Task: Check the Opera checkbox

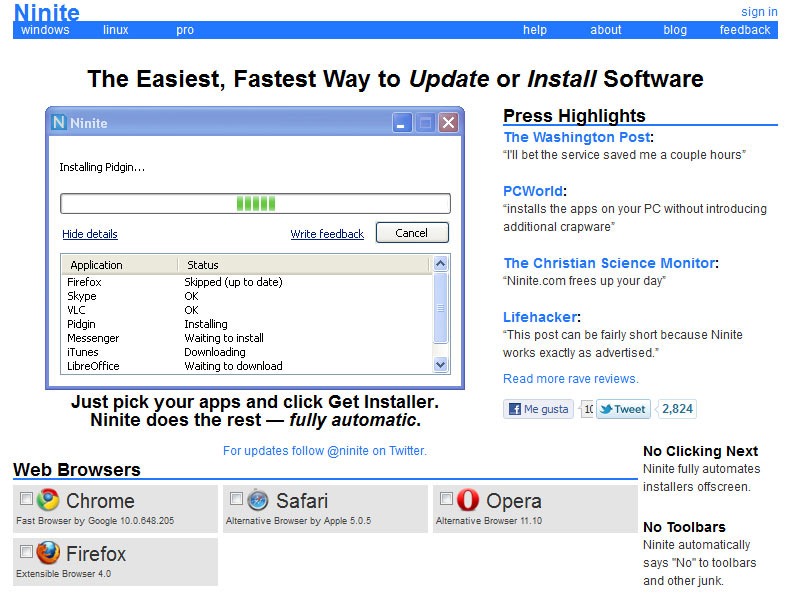Action: click(x=446, y=498)
